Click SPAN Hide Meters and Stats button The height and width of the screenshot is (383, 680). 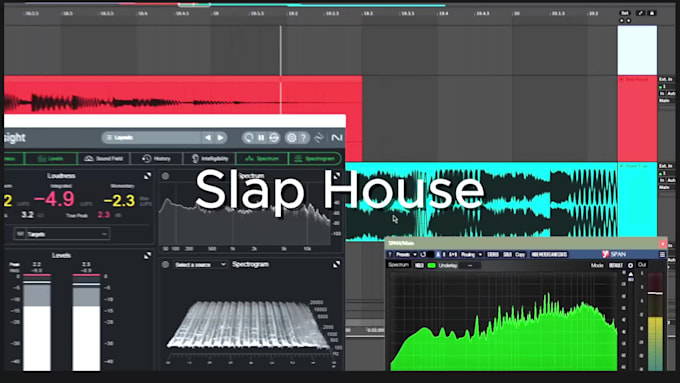pos(549,255)
